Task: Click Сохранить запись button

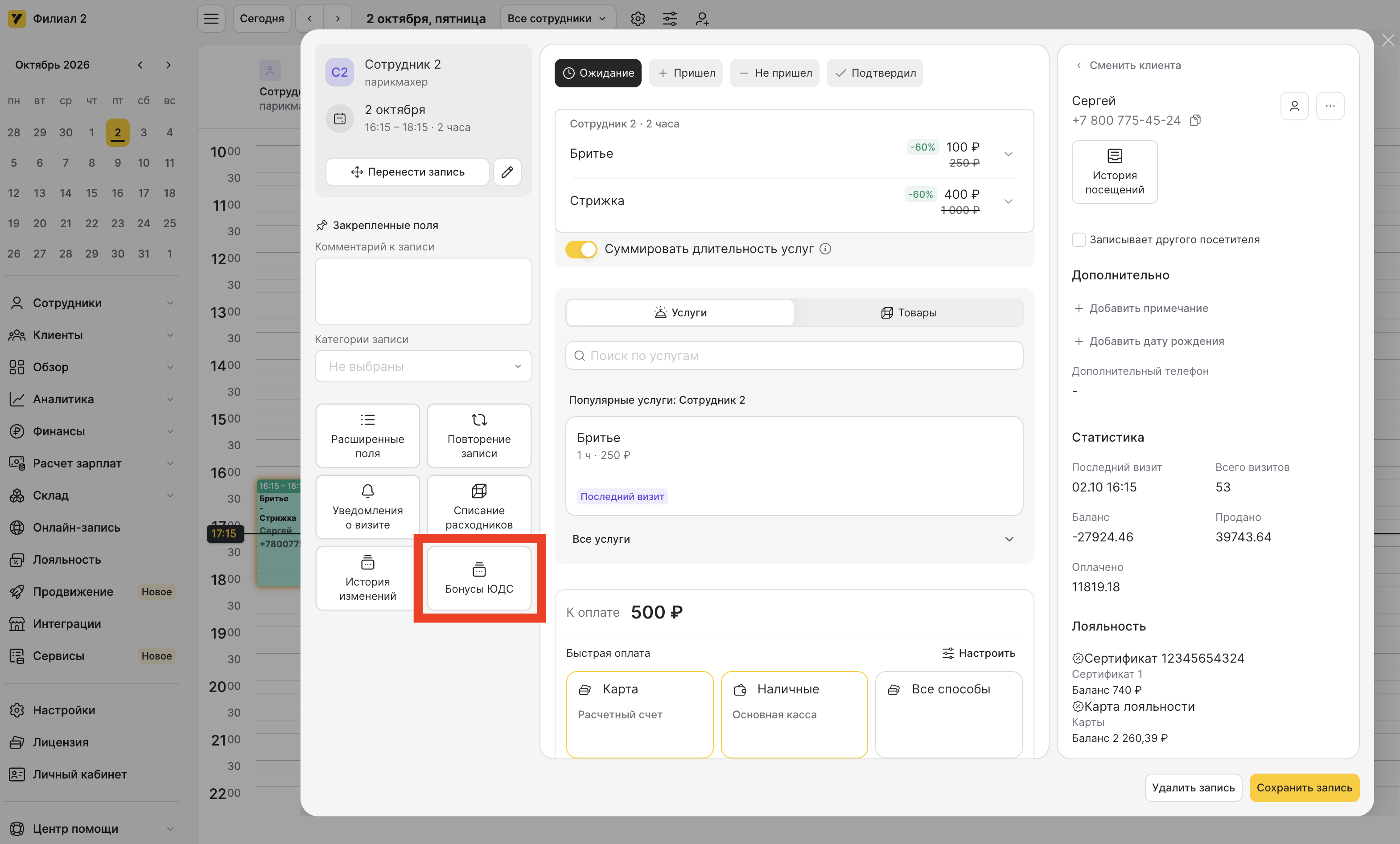Action: [1304, 788]
